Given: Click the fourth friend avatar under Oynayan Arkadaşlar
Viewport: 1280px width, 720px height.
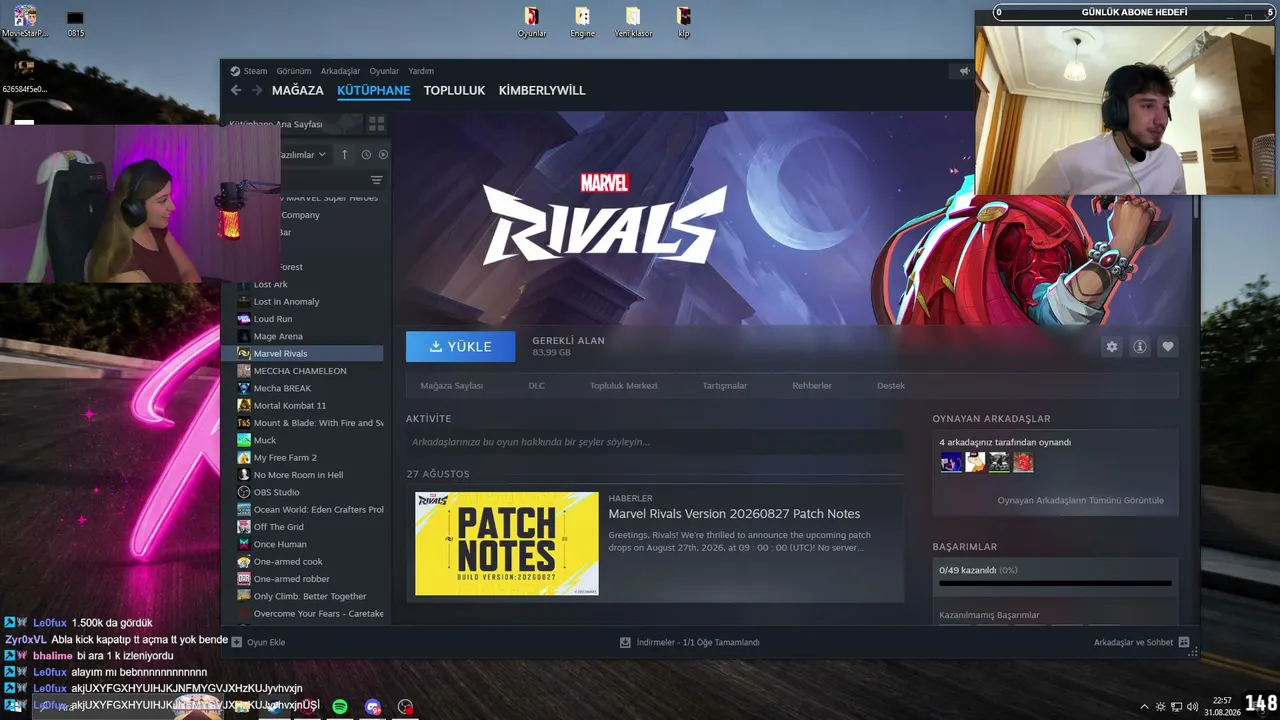Looking at the screenshot, I should (1023, 462).
